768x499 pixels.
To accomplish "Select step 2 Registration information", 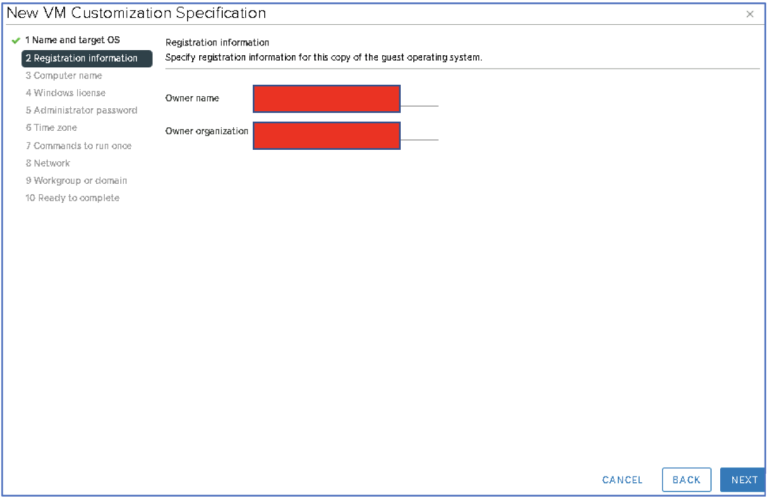I will (x=87, y=58).
